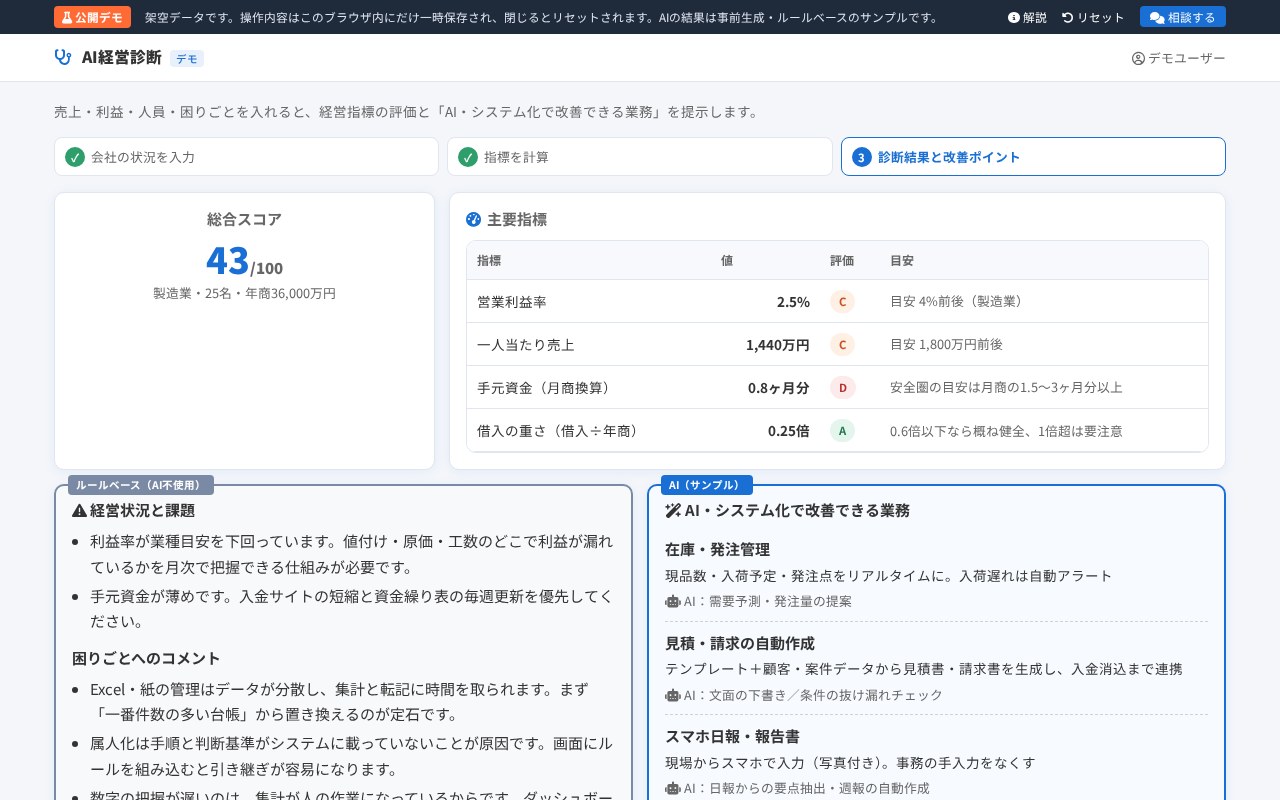Click the reset arrow icon beside リセット

(x=1068, y=17)
